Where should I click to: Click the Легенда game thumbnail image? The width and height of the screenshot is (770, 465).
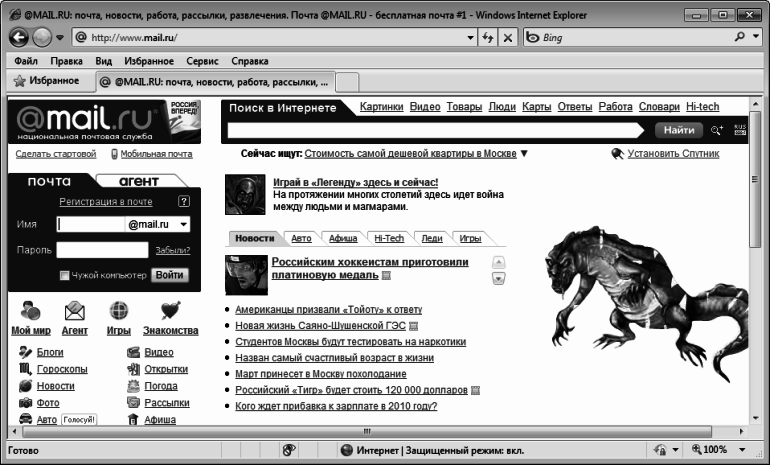[x=245, y=194]
